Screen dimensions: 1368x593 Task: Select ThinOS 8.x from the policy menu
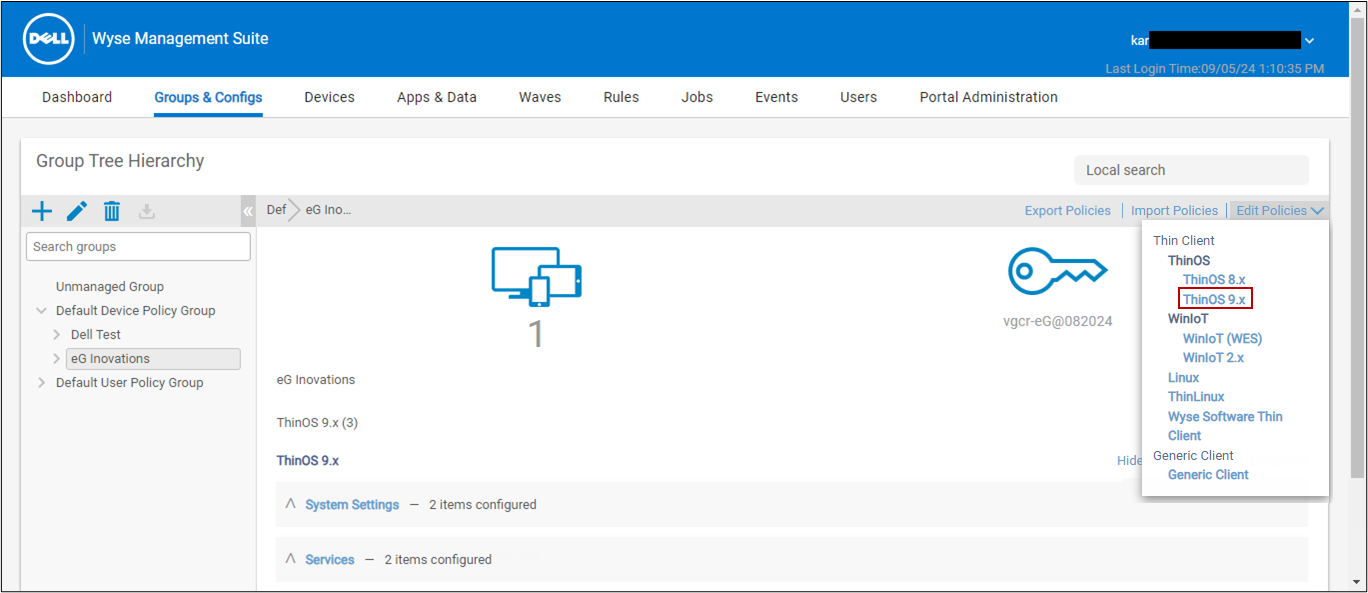[x=1214, y=280]
